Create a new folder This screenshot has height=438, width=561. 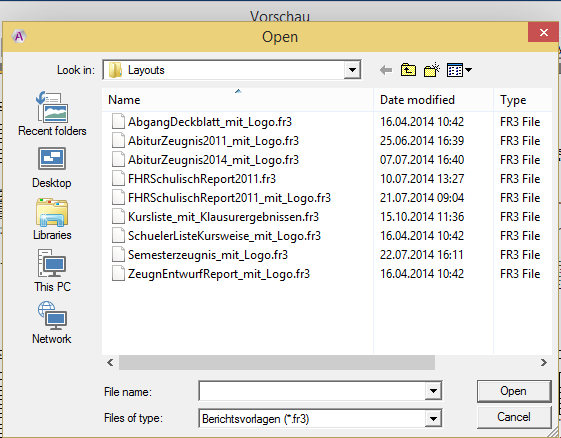(x=431, y=70)
